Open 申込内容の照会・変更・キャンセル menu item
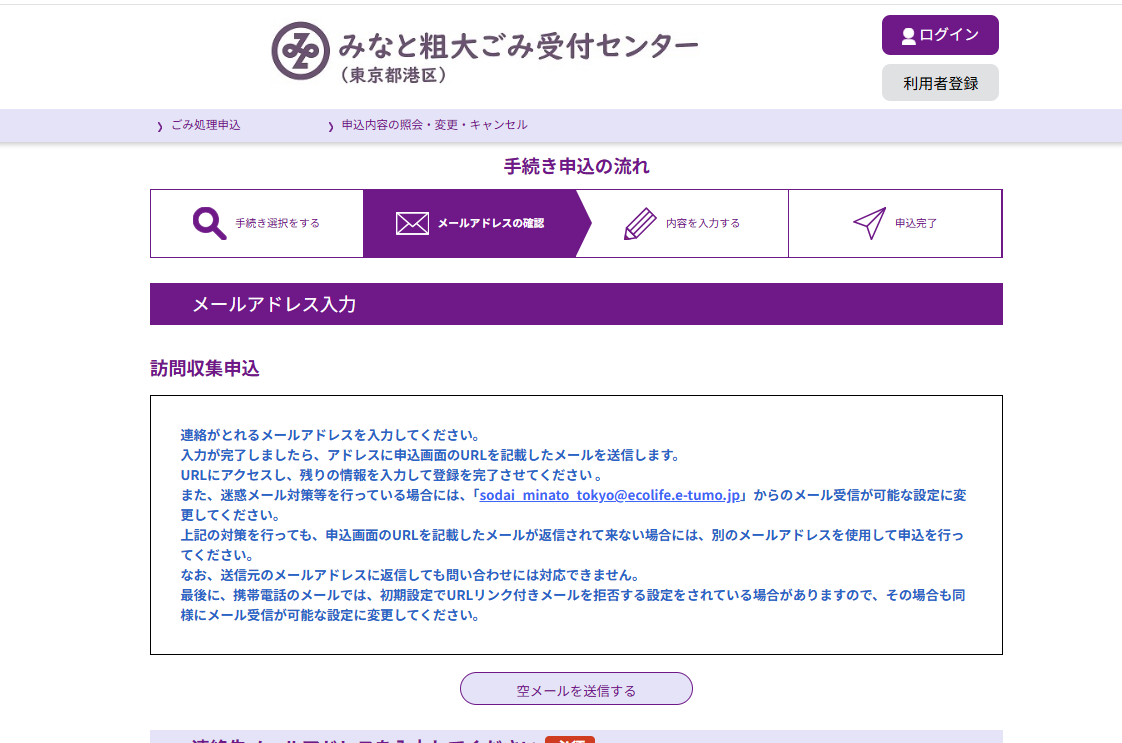The width and height of the screenshot is (1122, 743). (x=434, y=125)
